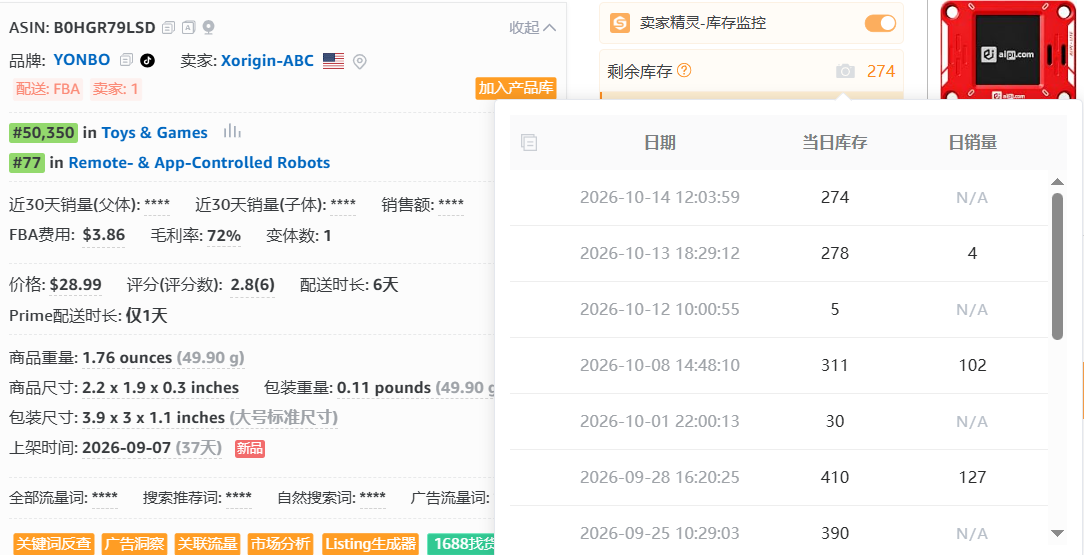Click the 市场分析 button
The height and width of the screenshot is (555, 1084).
pos(281,544)
